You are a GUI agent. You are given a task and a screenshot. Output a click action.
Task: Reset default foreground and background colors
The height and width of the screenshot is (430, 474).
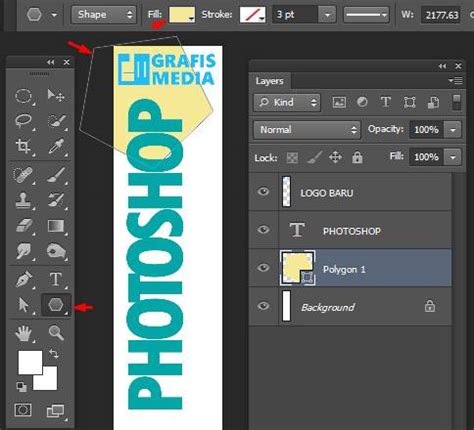tap(22, 387)
